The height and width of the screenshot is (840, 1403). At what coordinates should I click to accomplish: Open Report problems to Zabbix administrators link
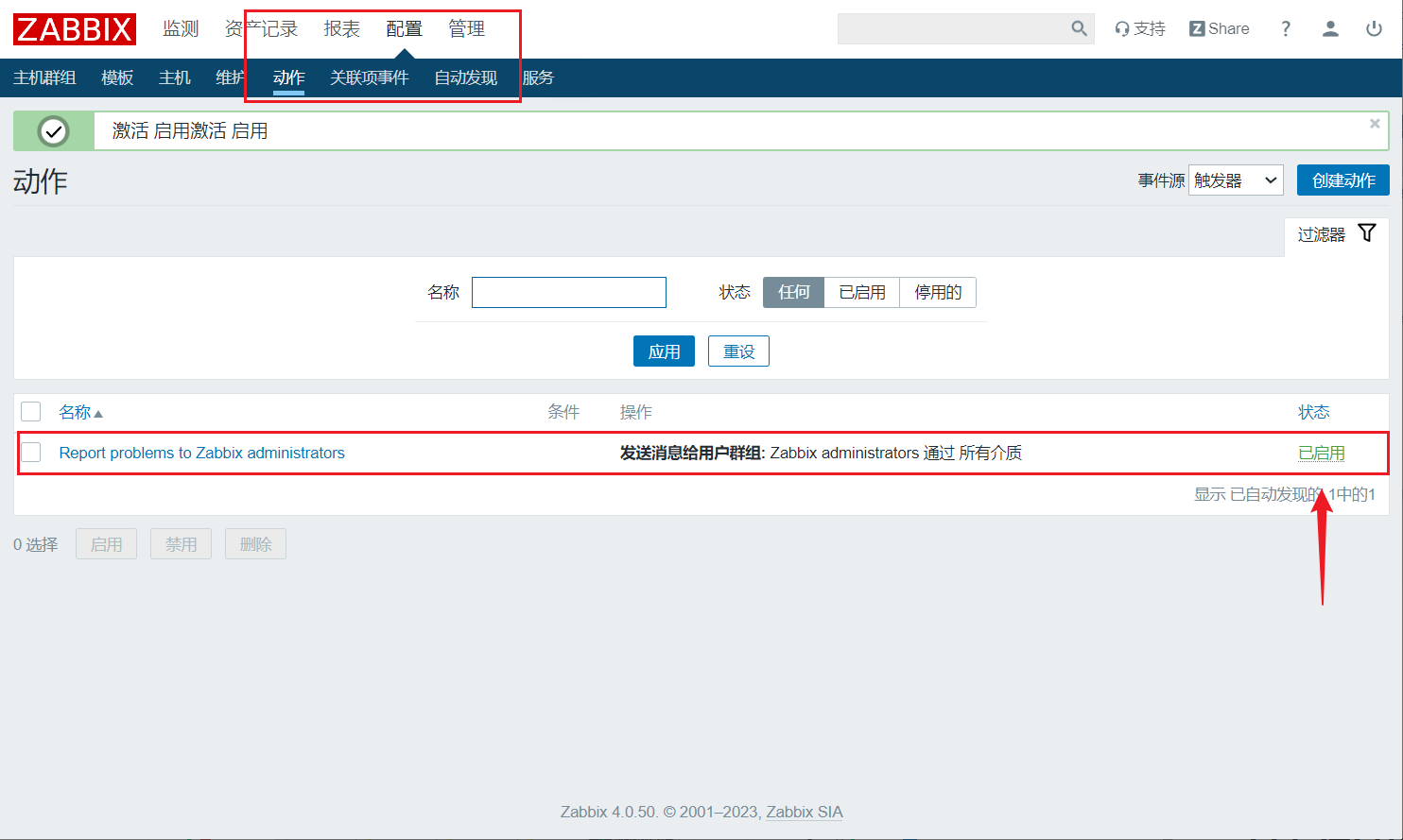tap(201, 453)
